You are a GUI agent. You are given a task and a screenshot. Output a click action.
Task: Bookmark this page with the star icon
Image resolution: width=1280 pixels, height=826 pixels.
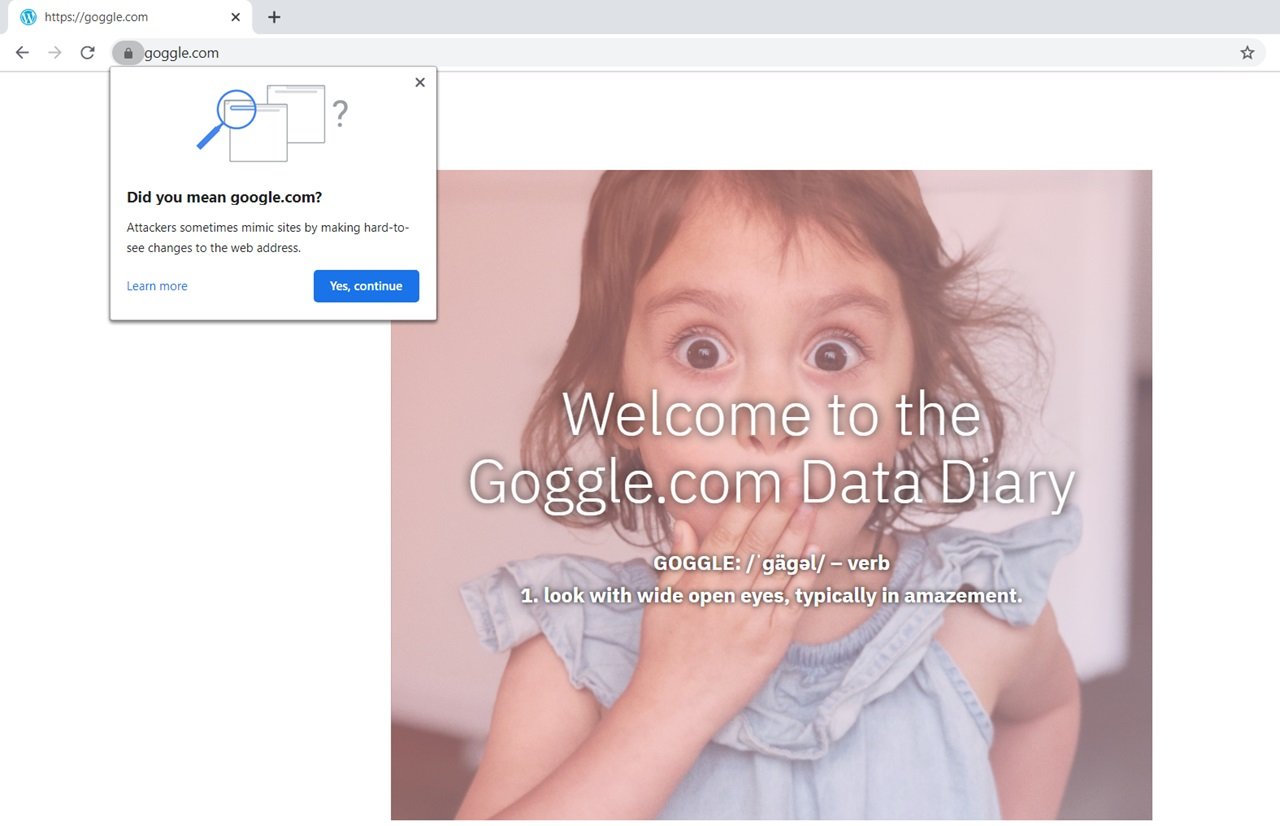1247,53
